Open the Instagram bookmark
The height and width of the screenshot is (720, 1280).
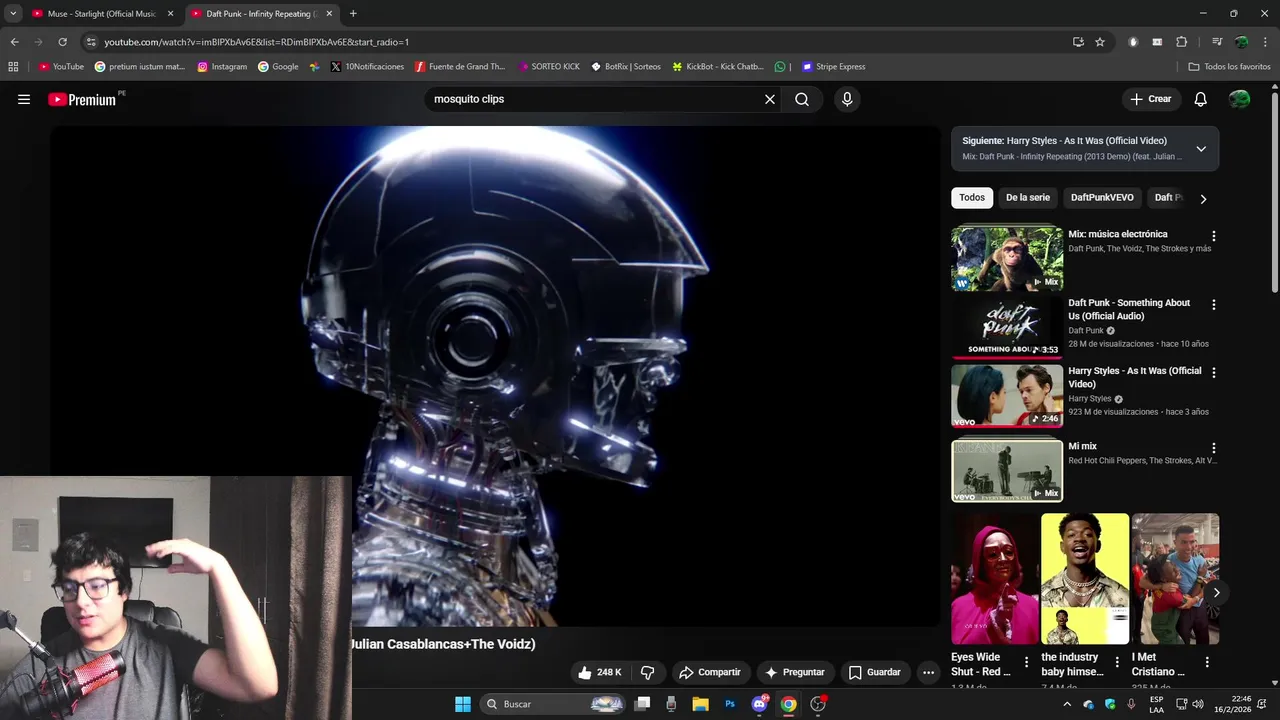click(222, 67)
